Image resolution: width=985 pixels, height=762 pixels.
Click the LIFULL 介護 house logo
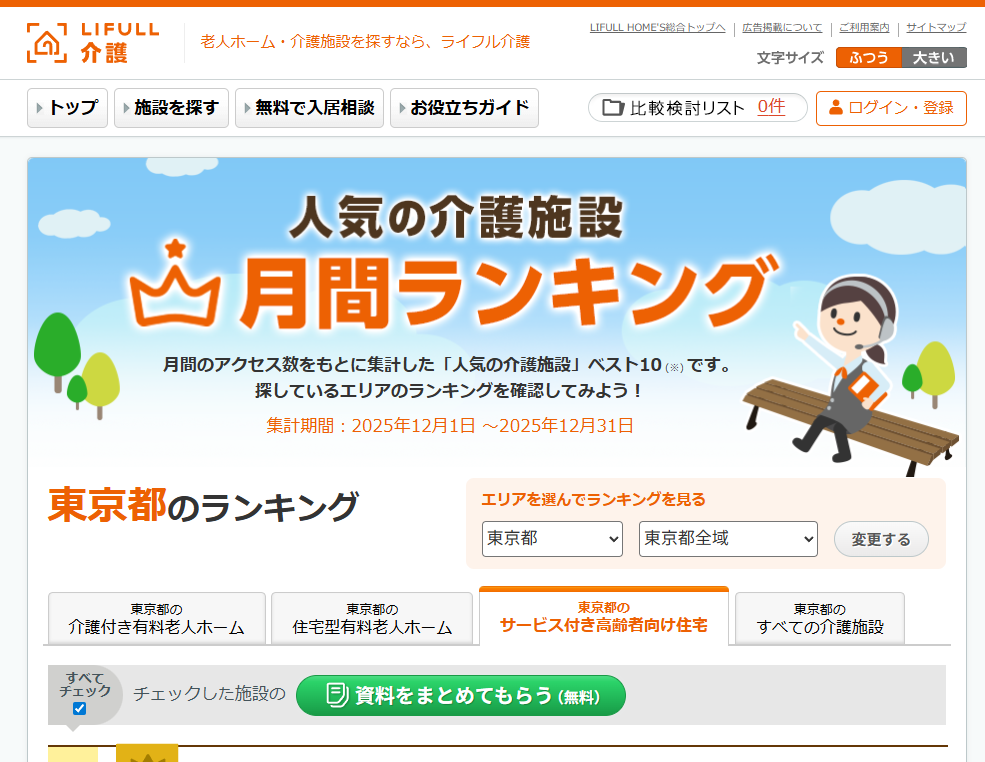(46, 43)
